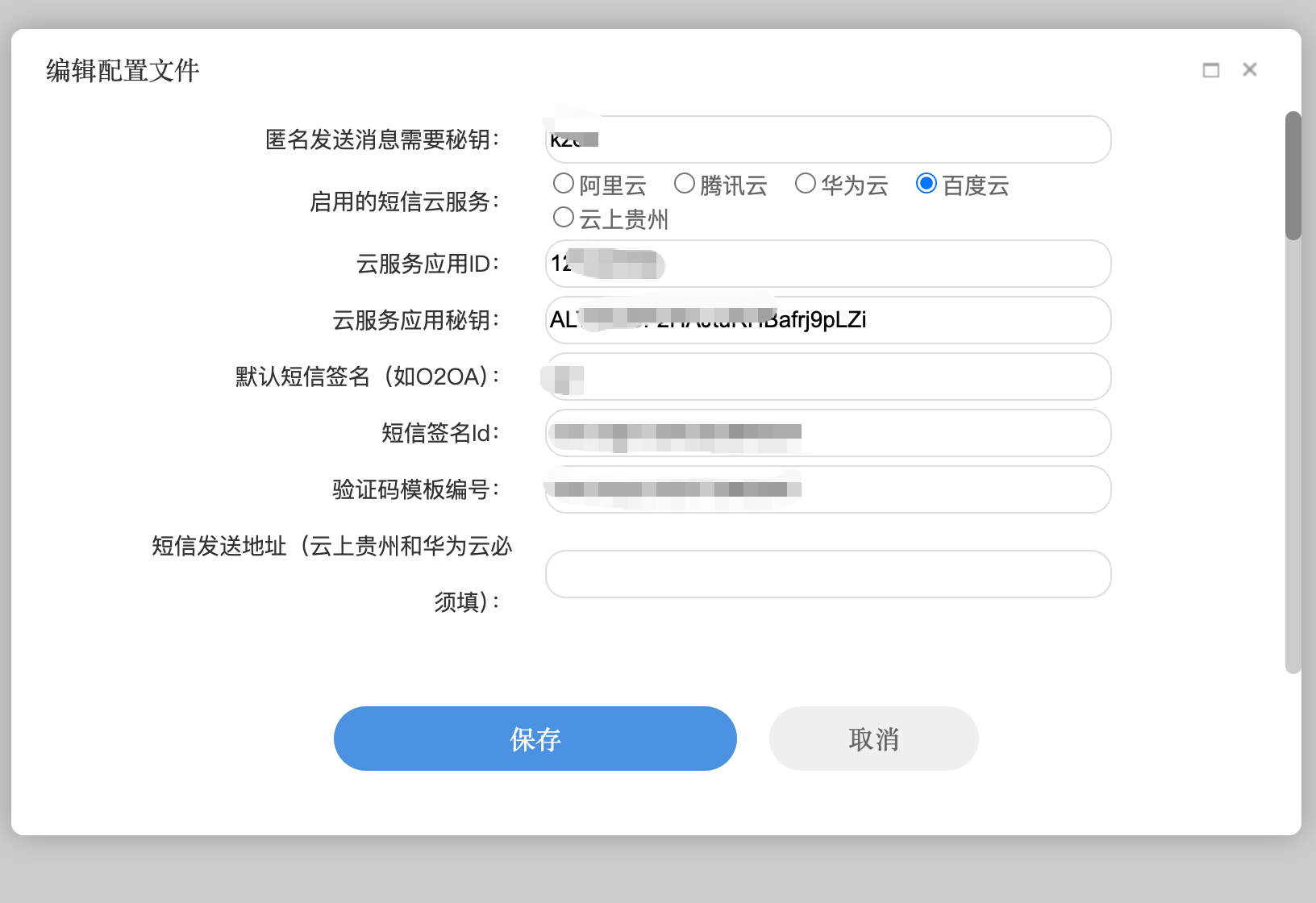Click the empty 短信发送地址 field
The height and width of the screenshot is (903, 1316).
(x=827, y=573)
